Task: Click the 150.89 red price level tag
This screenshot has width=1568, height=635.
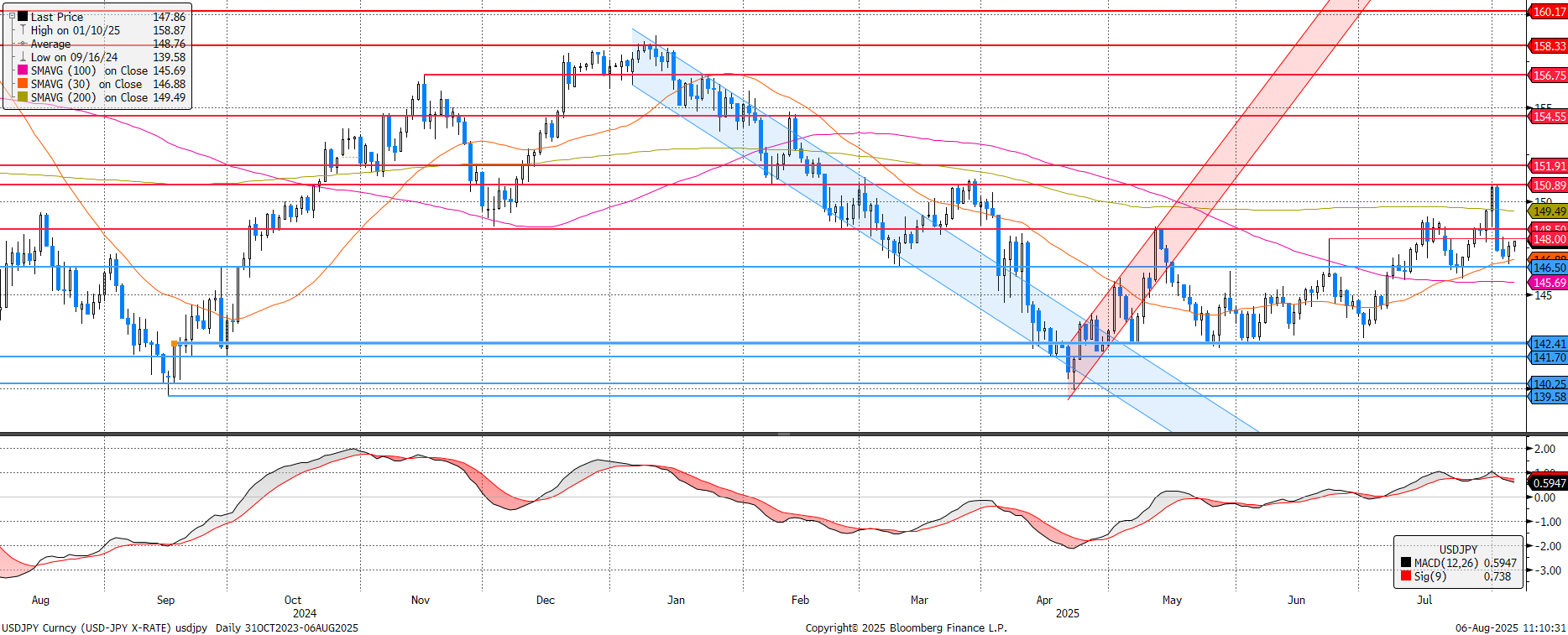Action: 1548,185
